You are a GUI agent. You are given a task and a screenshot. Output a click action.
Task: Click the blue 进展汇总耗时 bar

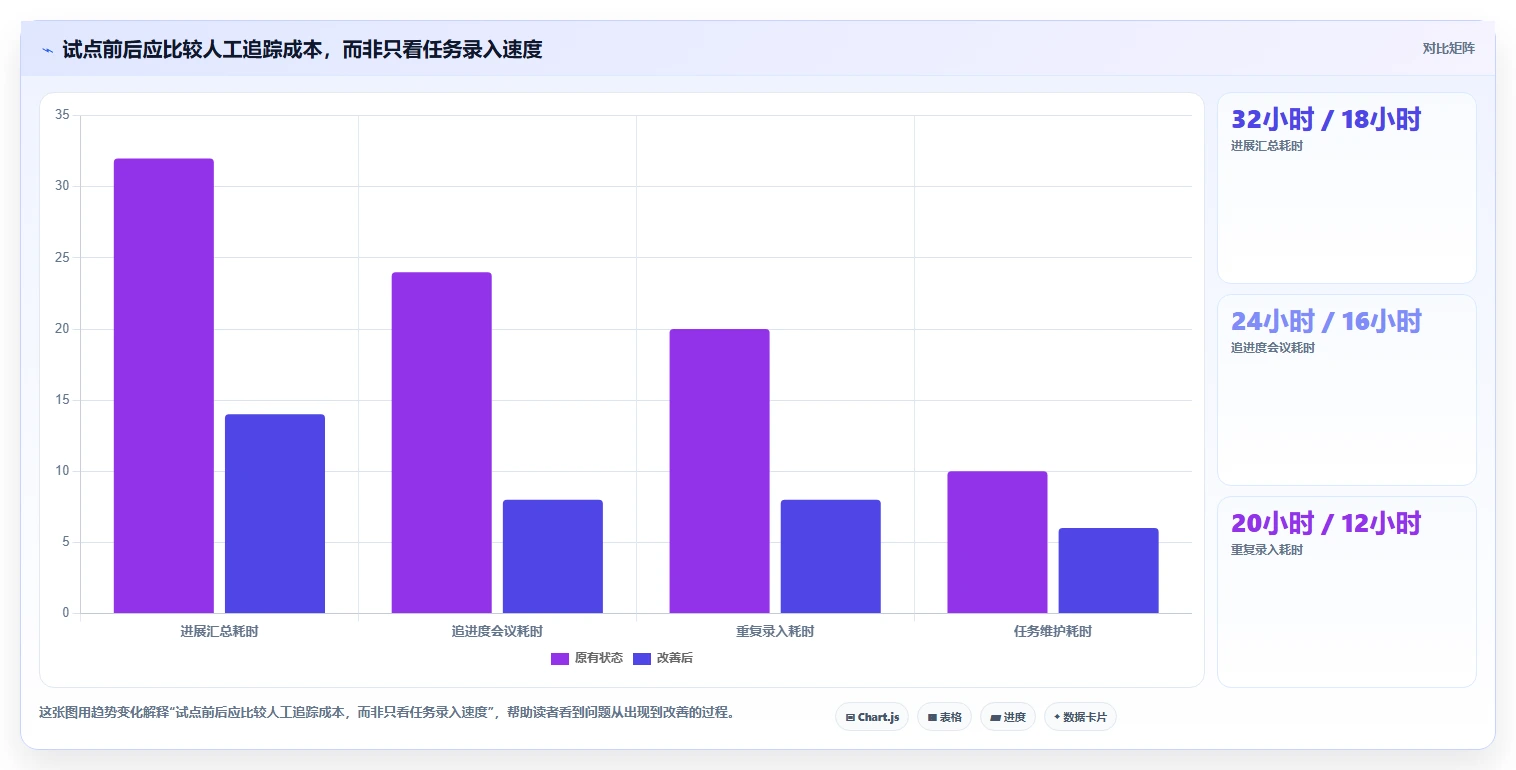click(275, 514)
